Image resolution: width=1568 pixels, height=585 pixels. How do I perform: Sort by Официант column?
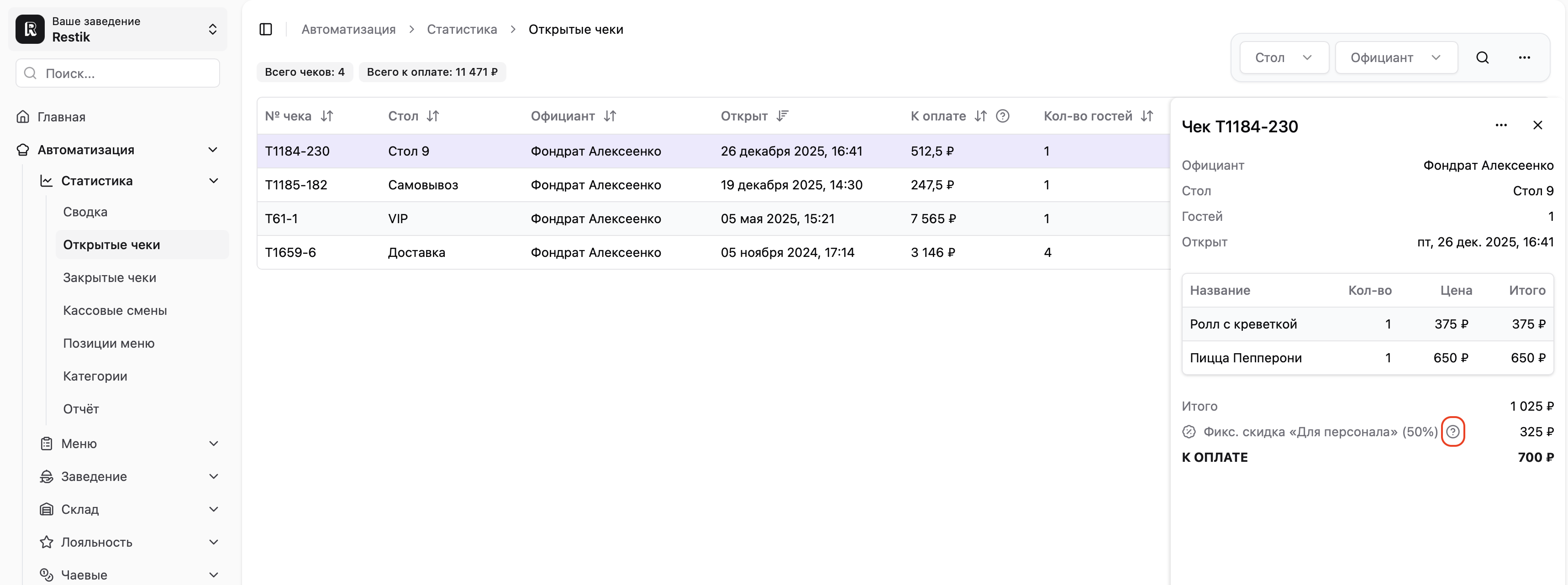[610, 116]
